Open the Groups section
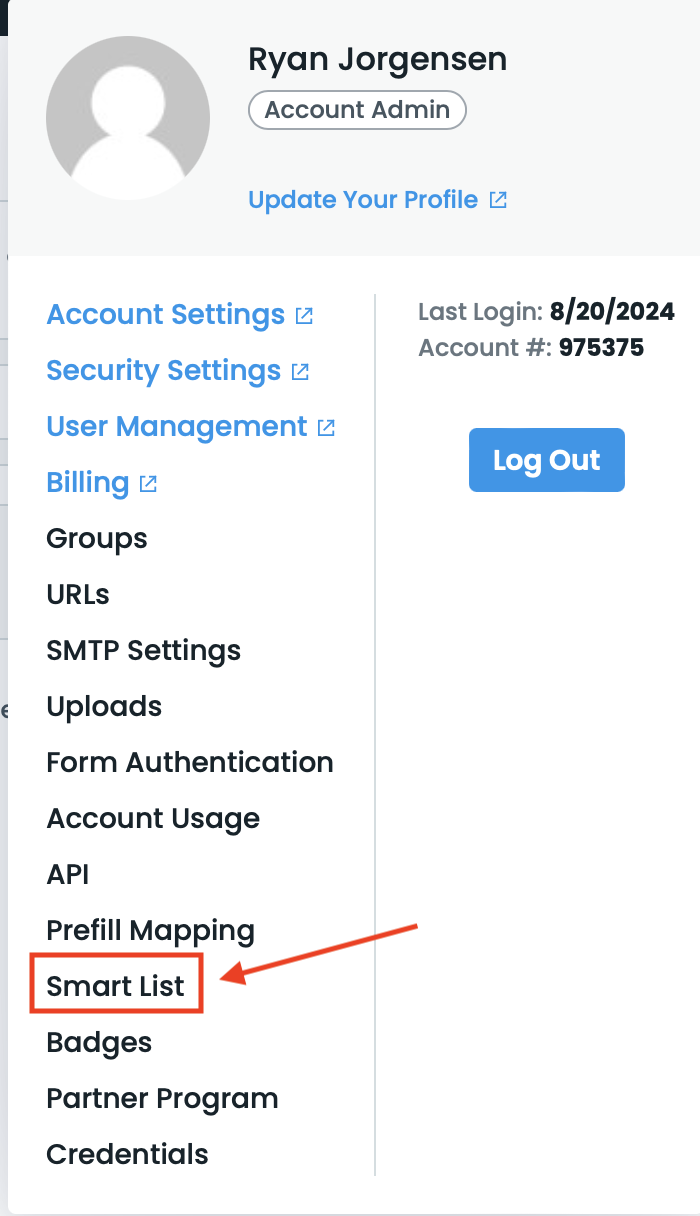The image size is (700, 1216). click(96, 538)
